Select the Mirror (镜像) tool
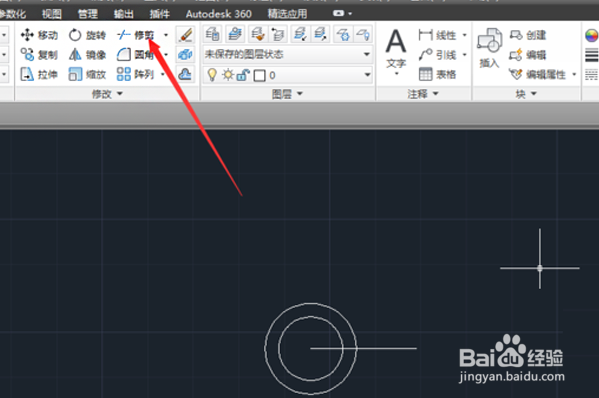599x398 pixels. (87, 55)
